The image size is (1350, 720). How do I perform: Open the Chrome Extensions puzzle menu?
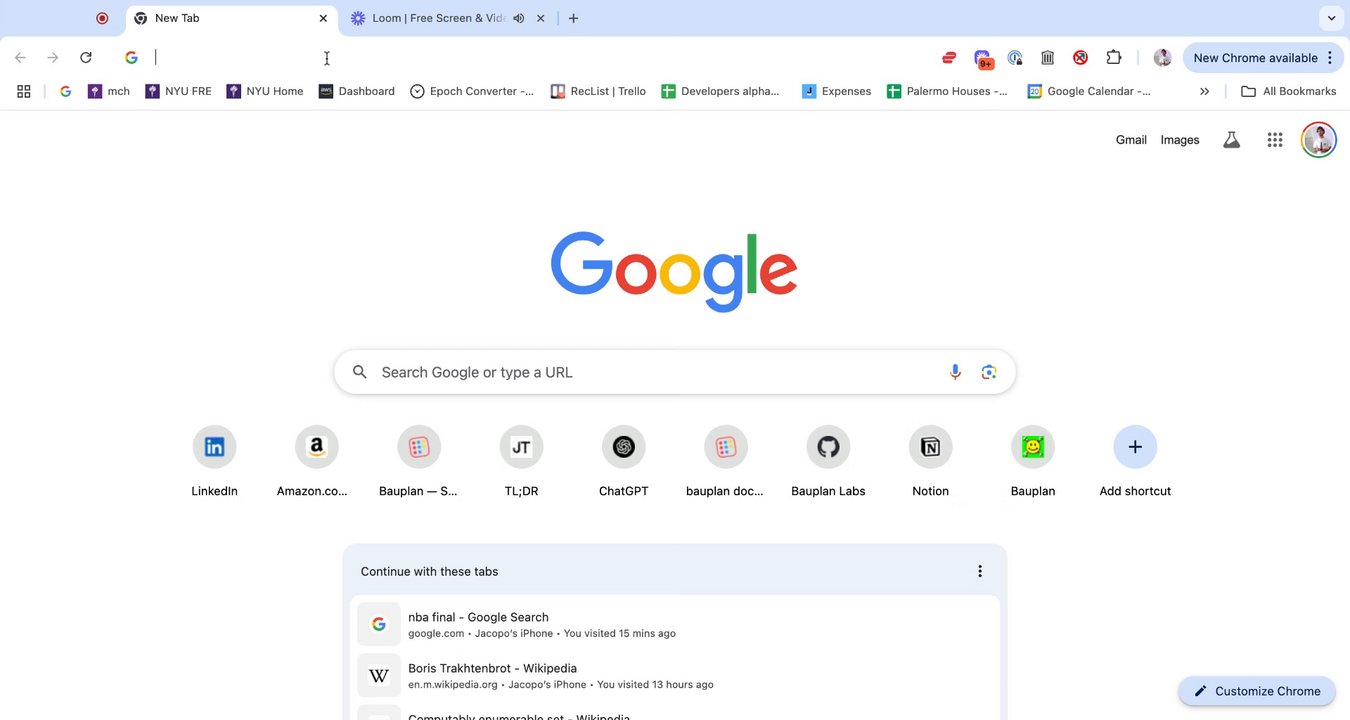[1113, 58]
